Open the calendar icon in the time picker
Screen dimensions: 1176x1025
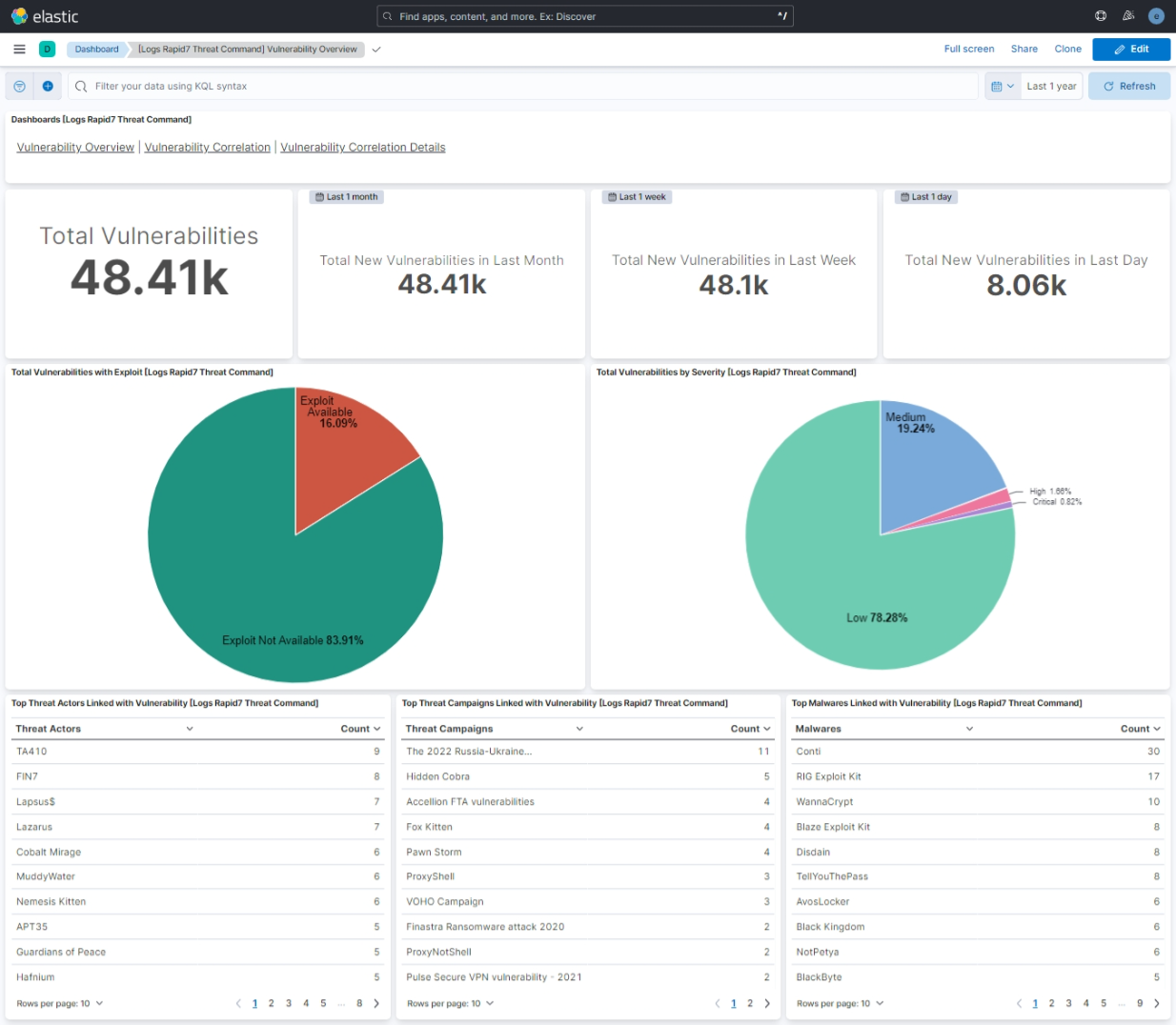tap(997, 86)
